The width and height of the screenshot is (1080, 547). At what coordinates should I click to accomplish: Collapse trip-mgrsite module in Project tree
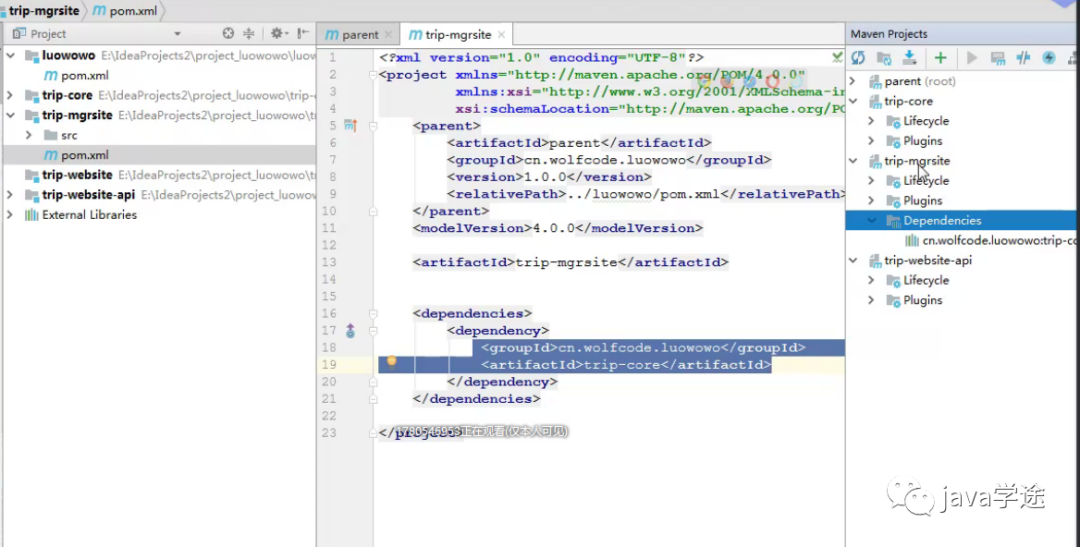(10, 115)
